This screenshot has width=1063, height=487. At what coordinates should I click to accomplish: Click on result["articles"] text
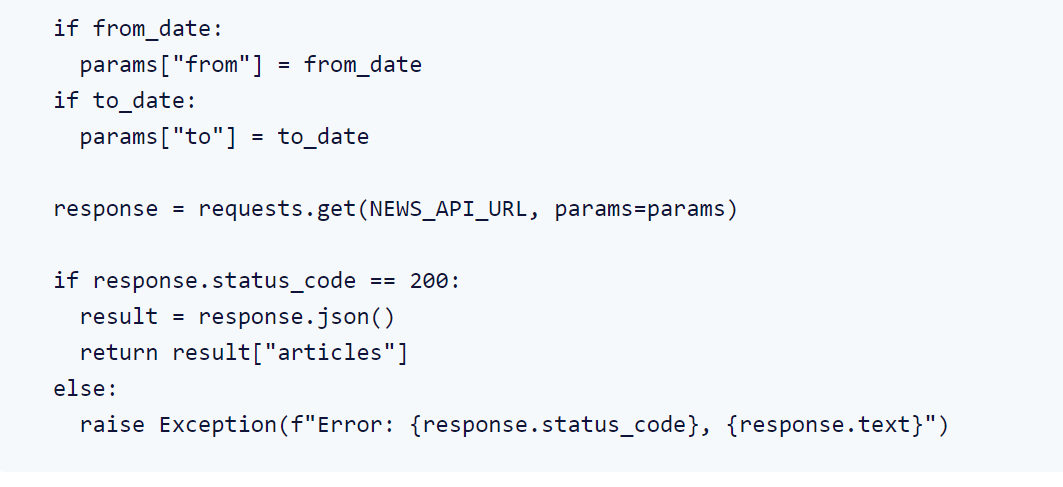[x=289, y=353]
